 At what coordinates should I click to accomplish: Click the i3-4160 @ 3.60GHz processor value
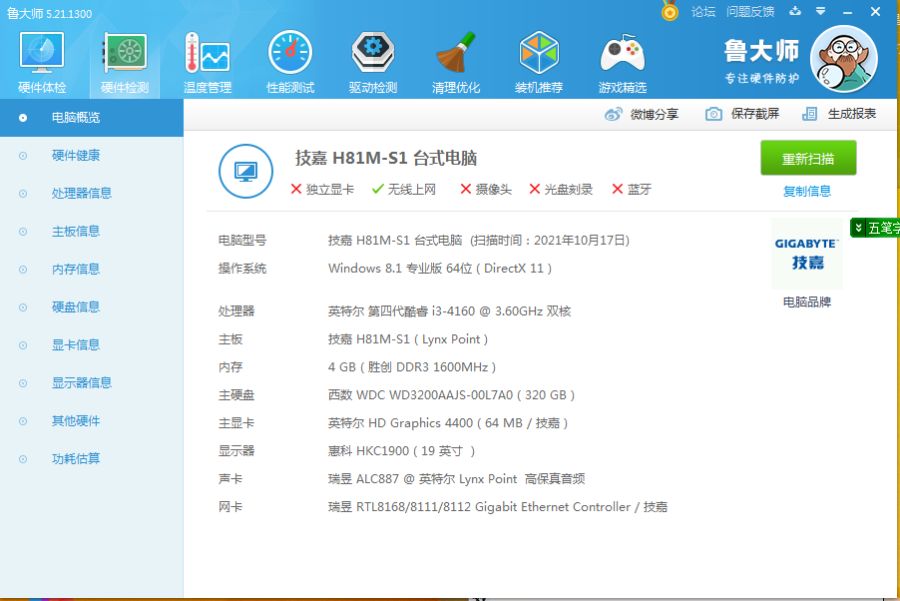click(x=449, y=311)
